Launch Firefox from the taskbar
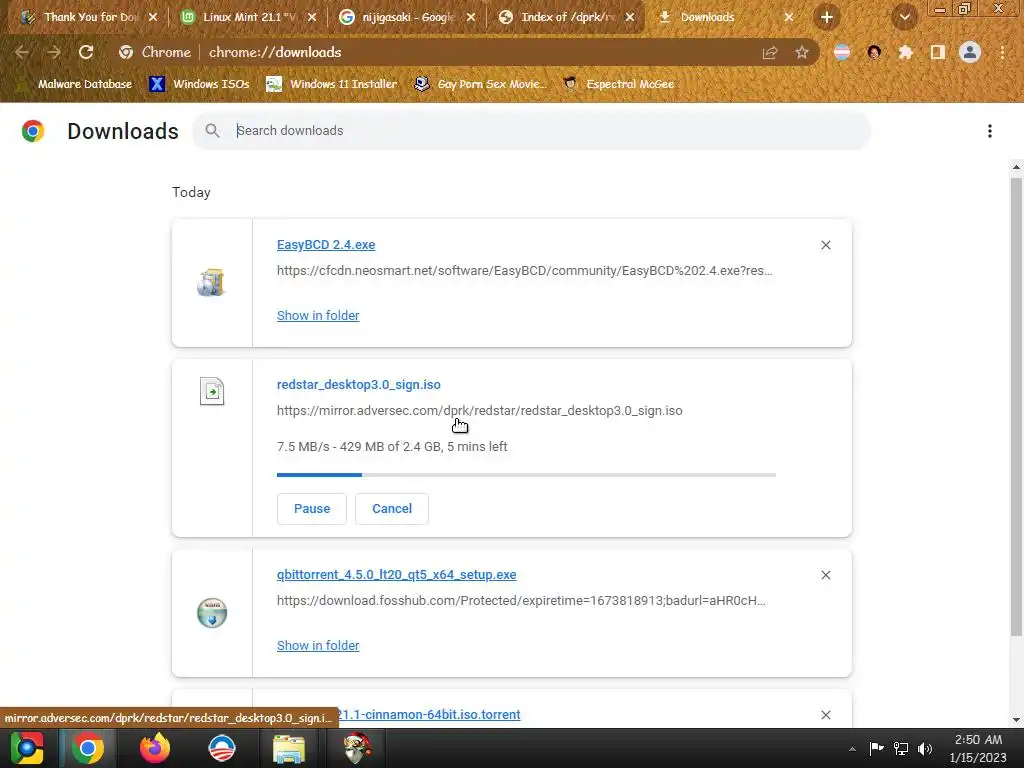This screenshot has height=768, width=1024. (155, 748)
